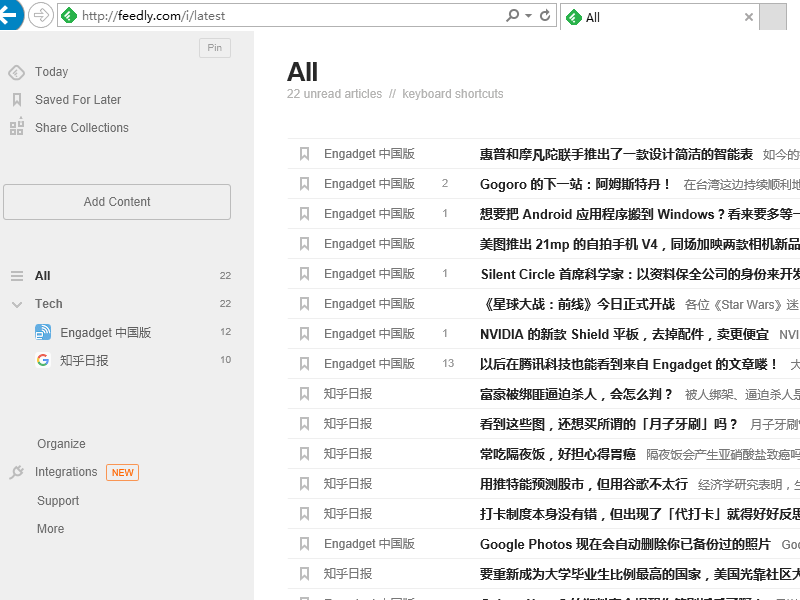This screenshot has width=800, height=600.
Task: Open the keyboard shortcuts link
Action: [452, 94]
